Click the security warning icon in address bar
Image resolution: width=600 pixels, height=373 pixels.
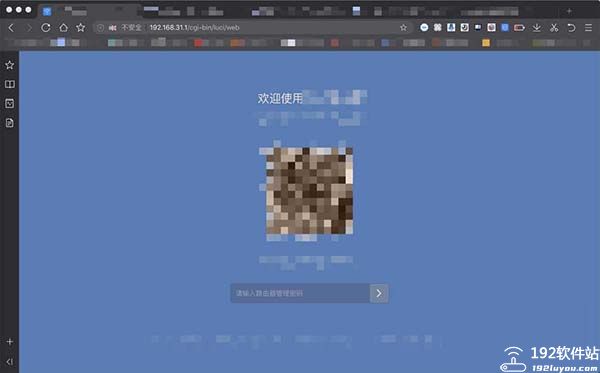click(x=112, y=28)
